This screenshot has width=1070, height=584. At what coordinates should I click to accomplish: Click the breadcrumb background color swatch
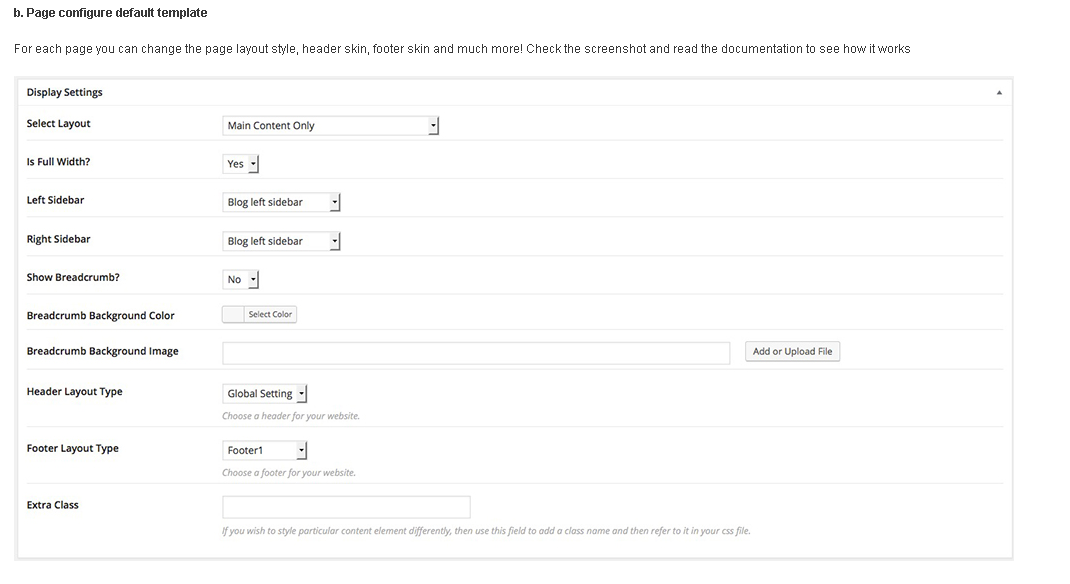[233, 314]
